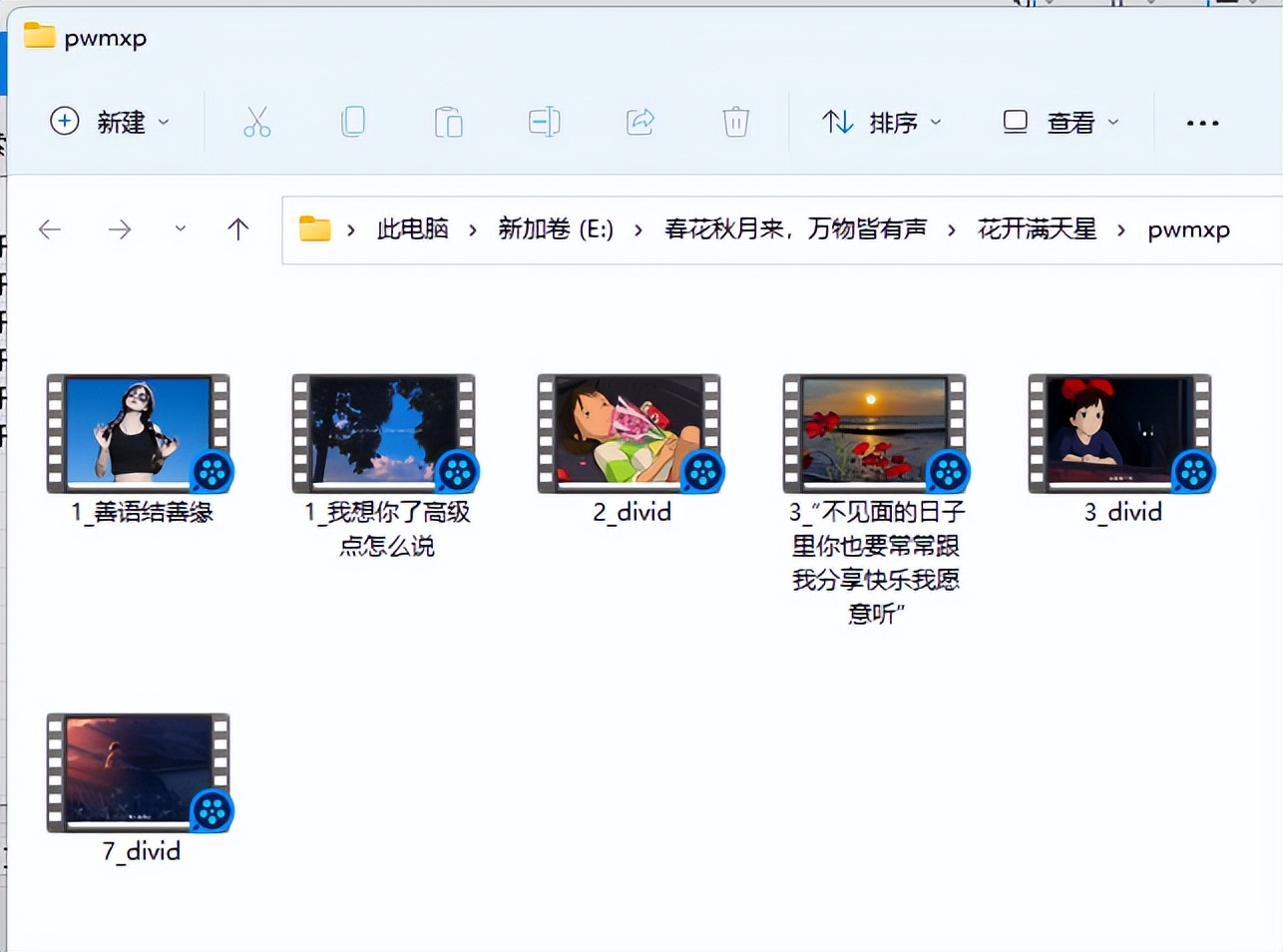The width and height of the screenshot is (1283, 952).
Task: Navigate up one folder with the up arrow
Action: (238, 229)
